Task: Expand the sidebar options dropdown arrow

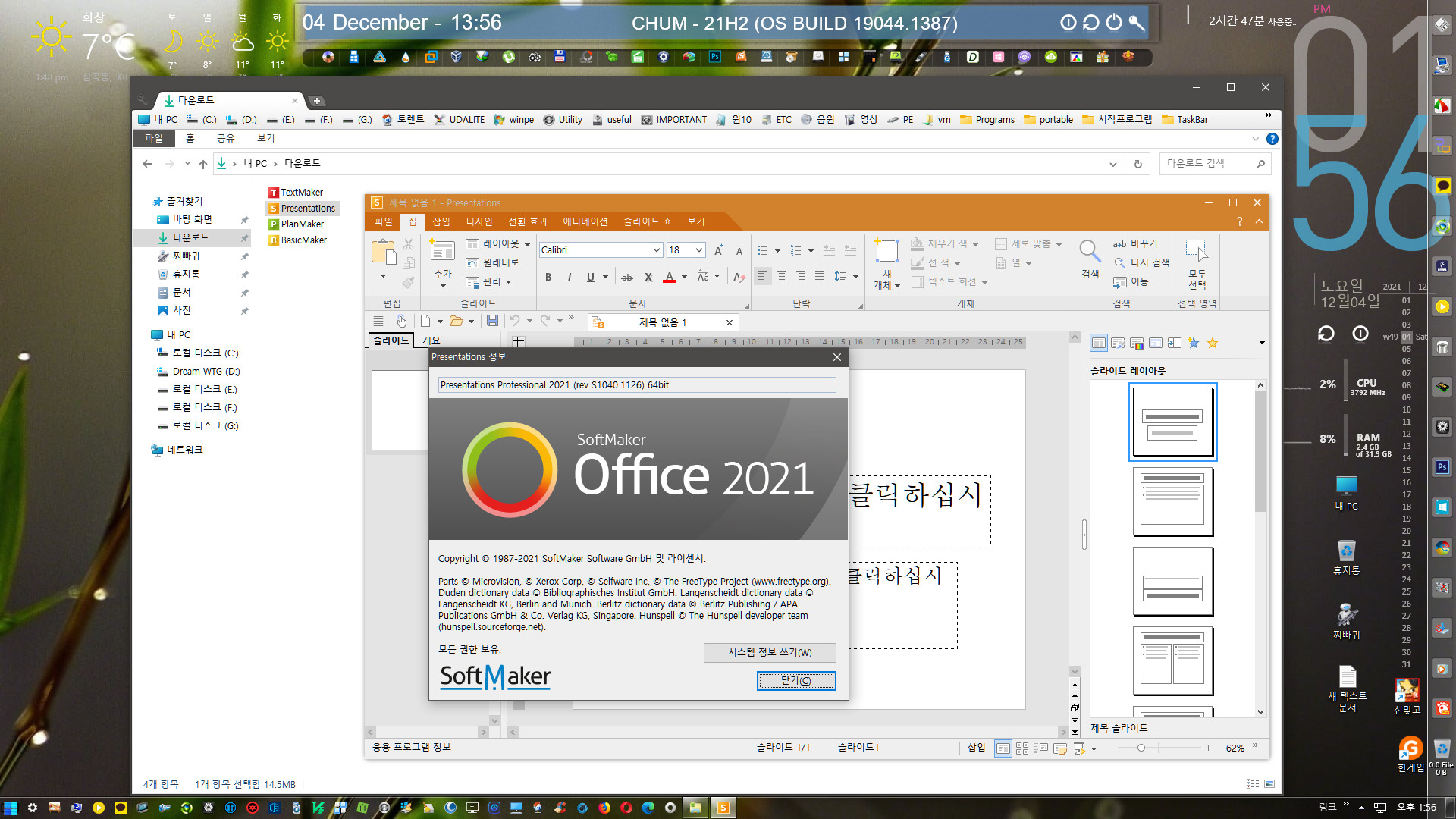Action: 1262,344
